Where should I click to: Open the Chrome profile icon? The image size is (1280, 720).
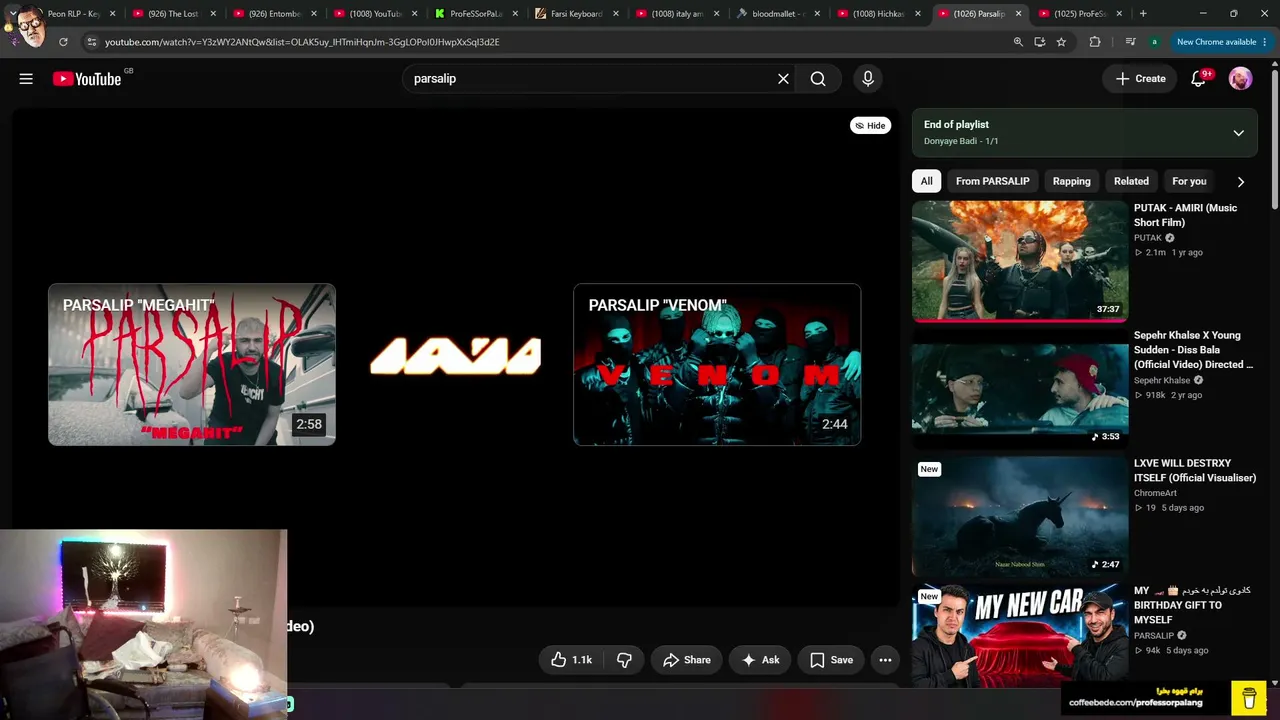point(1155,42)
